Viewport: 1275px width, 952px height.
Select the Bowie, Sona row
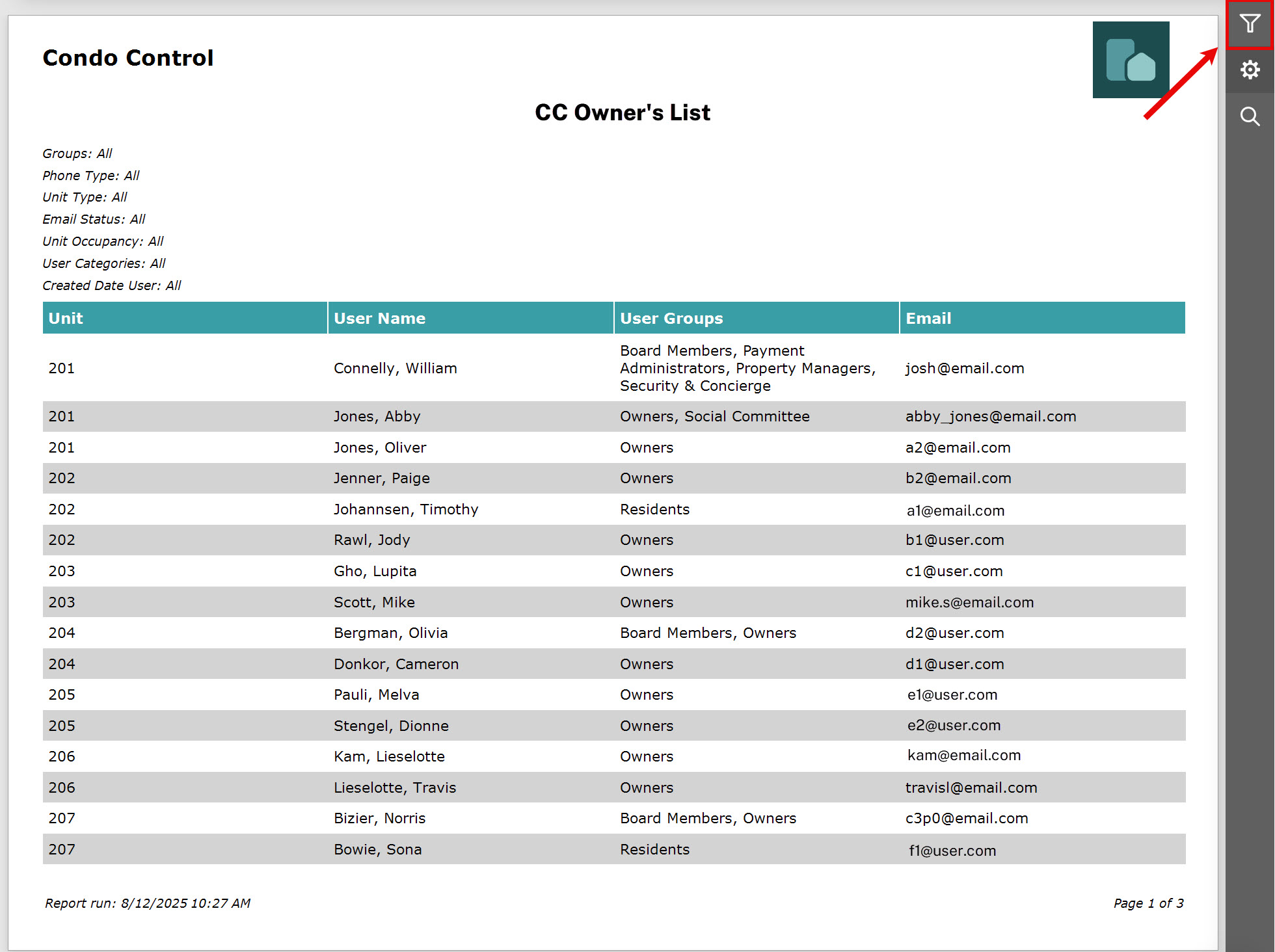click(614, 849)
